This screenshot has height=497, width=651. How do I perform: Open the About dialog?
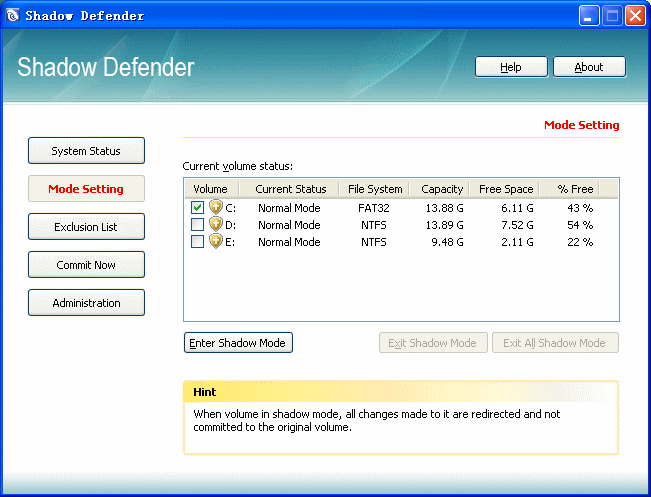click(x=589, y=67)
